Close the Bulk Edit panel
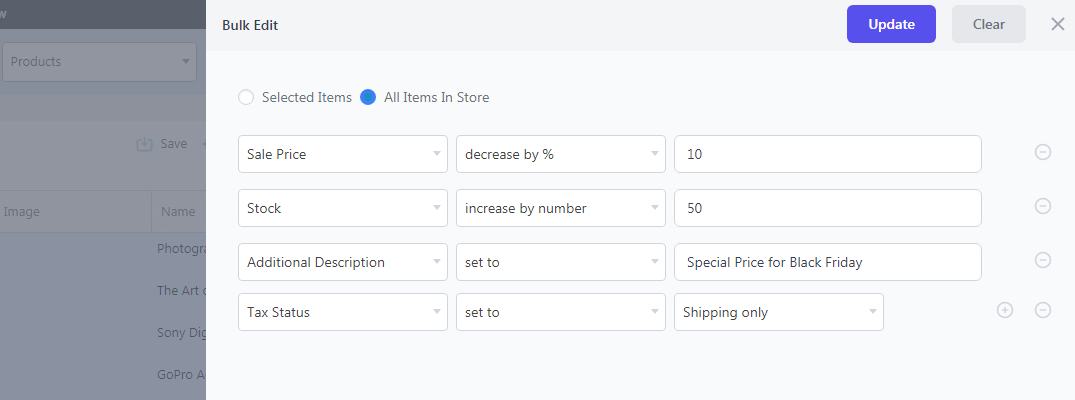1075x400 pixels. click(x=1057, y=25)
